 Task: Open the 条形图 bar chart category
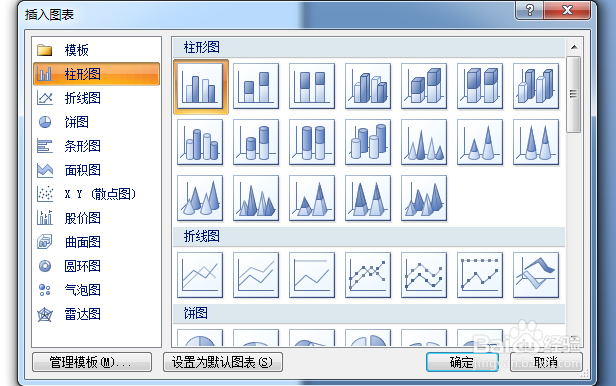[x=97, y=146]
